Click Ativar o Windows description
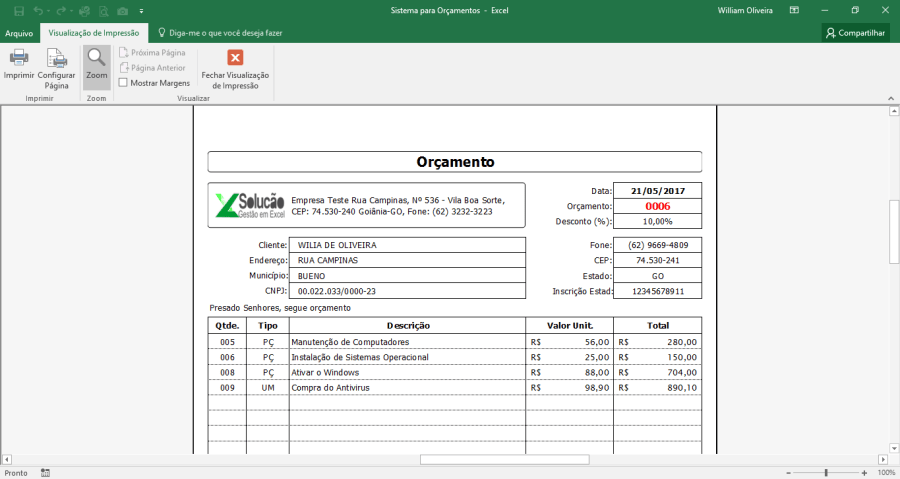The width and height of the screenshot is (900, 479). (325, 373)
